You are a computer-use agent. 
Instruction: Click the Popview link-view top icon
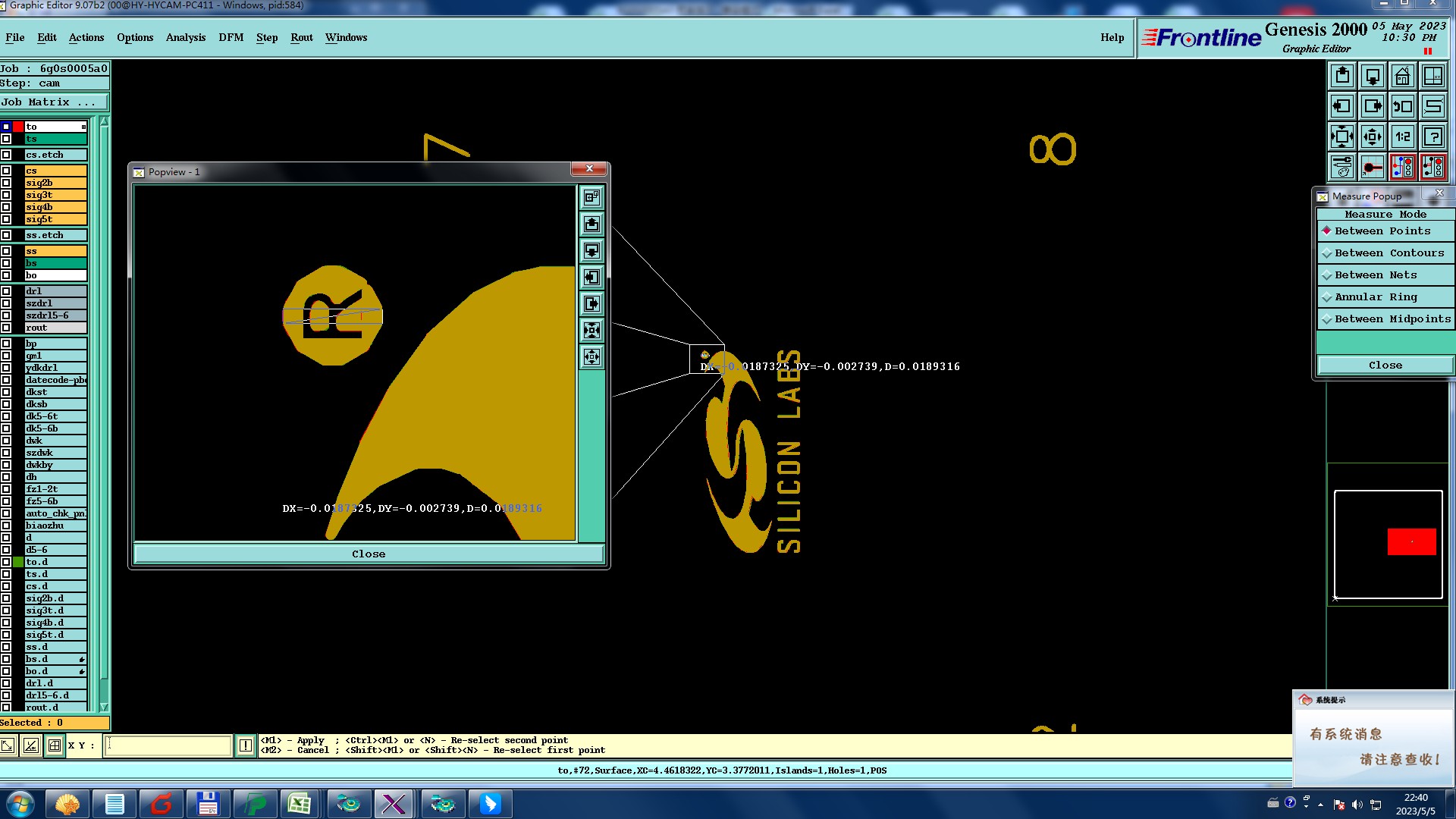coord(591,197)
